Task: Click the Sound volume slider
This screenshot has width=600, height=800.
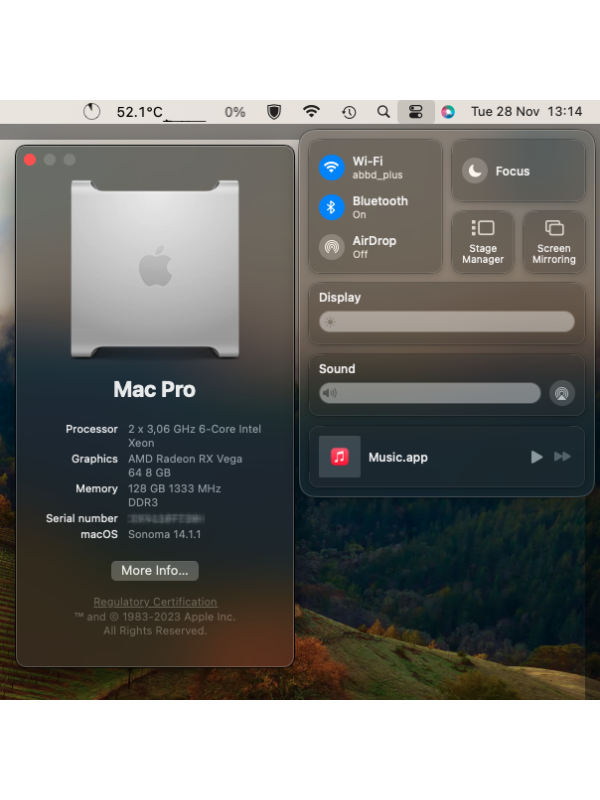Action: (430, 393)
